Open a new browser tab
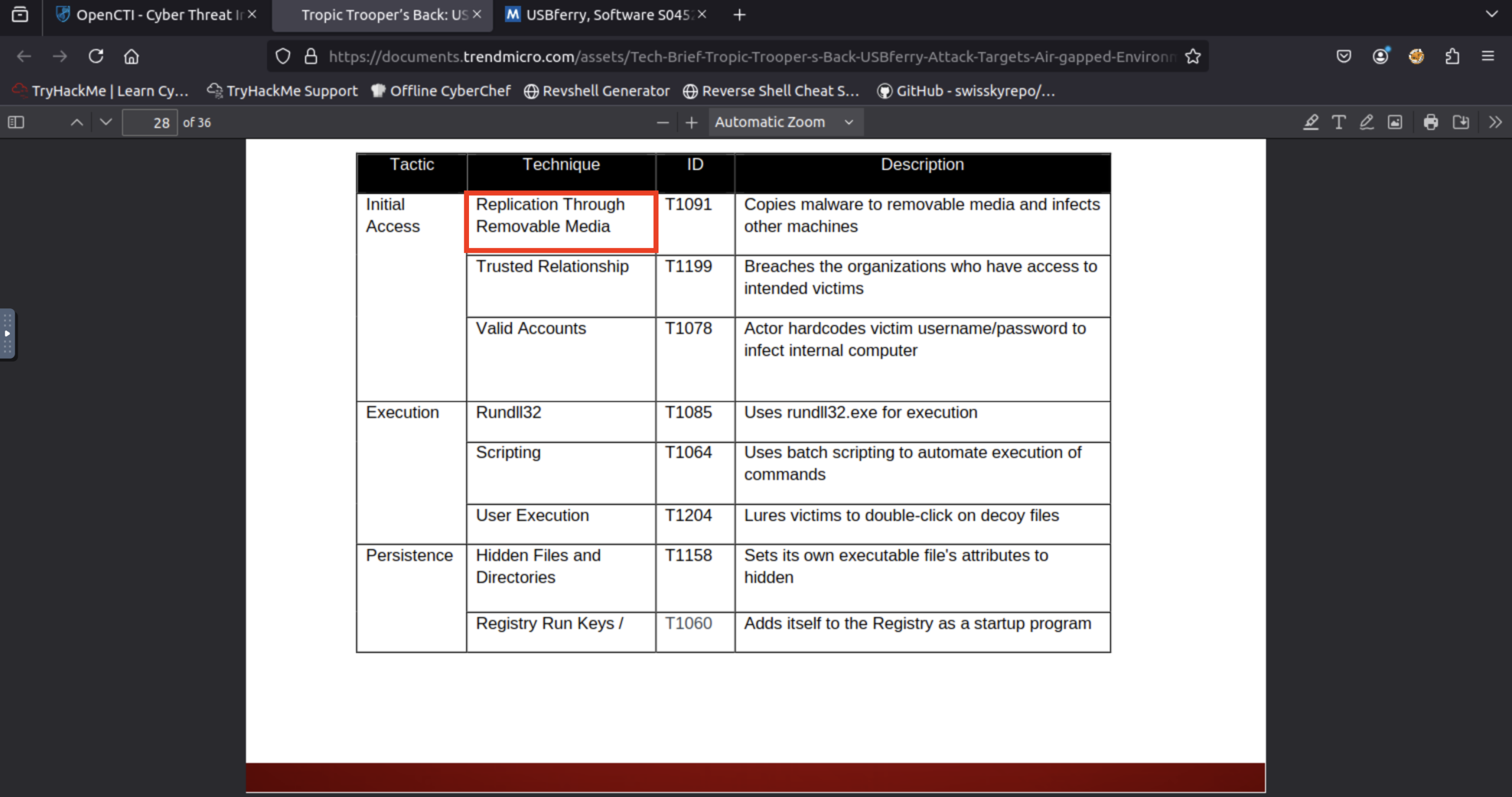Image resolution: width=1512 pixels, height=797 pixels. [x=739, y=15]
